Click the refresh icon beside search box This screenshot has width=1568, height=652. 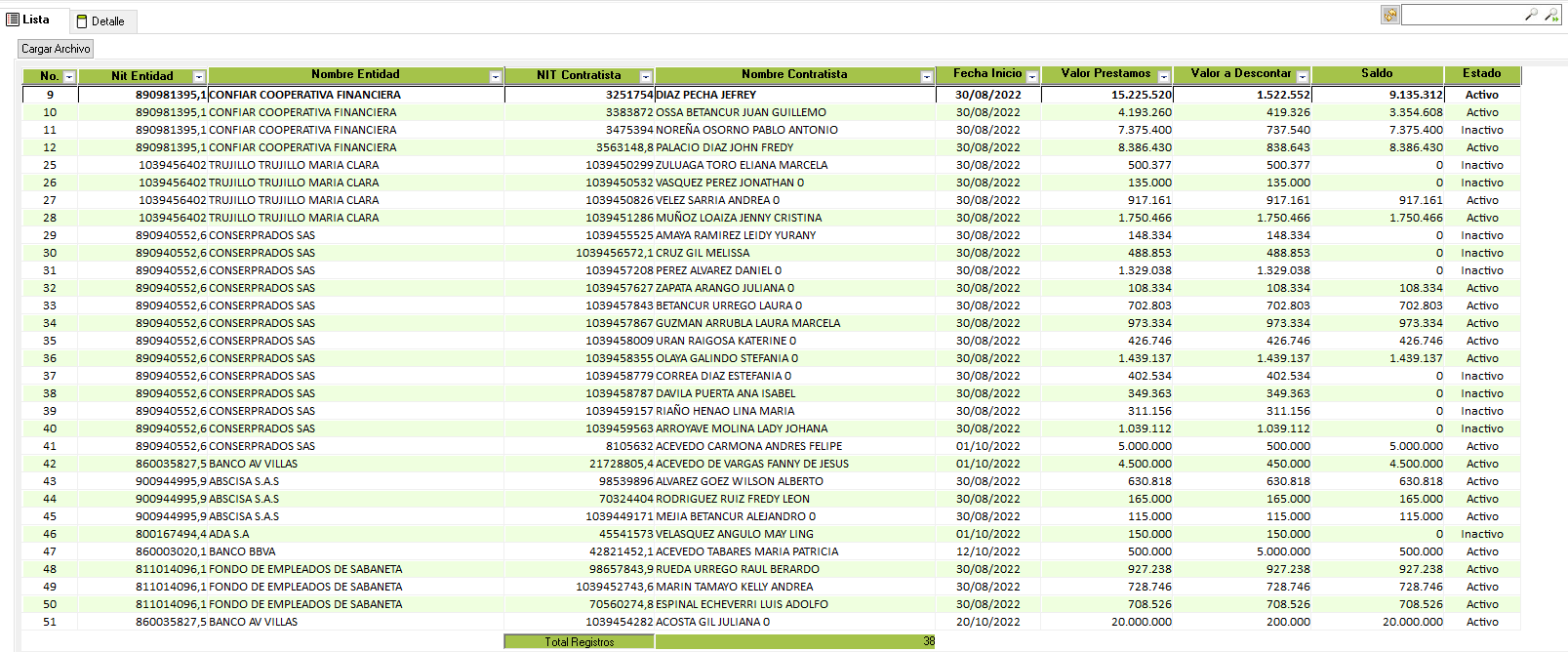(x=1389, y=15)
